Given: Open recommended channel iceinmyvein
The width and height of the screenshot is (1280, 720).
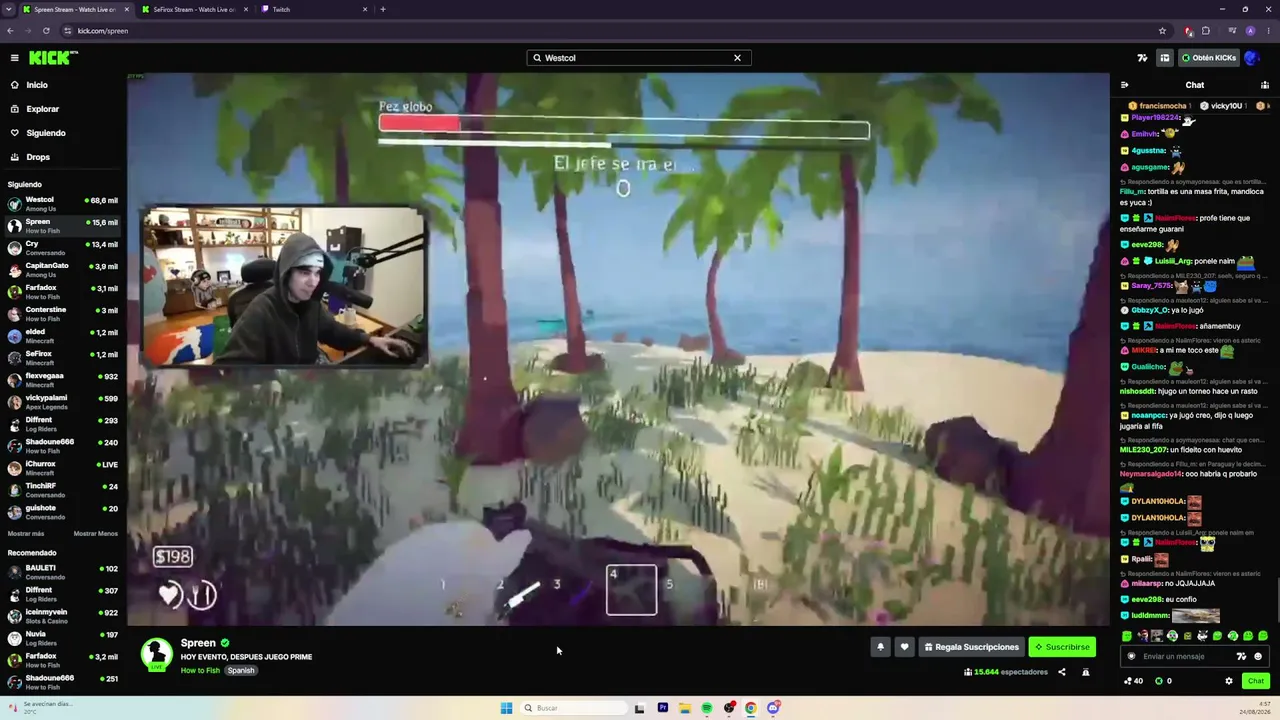Looking at the screenshot, I should 62,616.
